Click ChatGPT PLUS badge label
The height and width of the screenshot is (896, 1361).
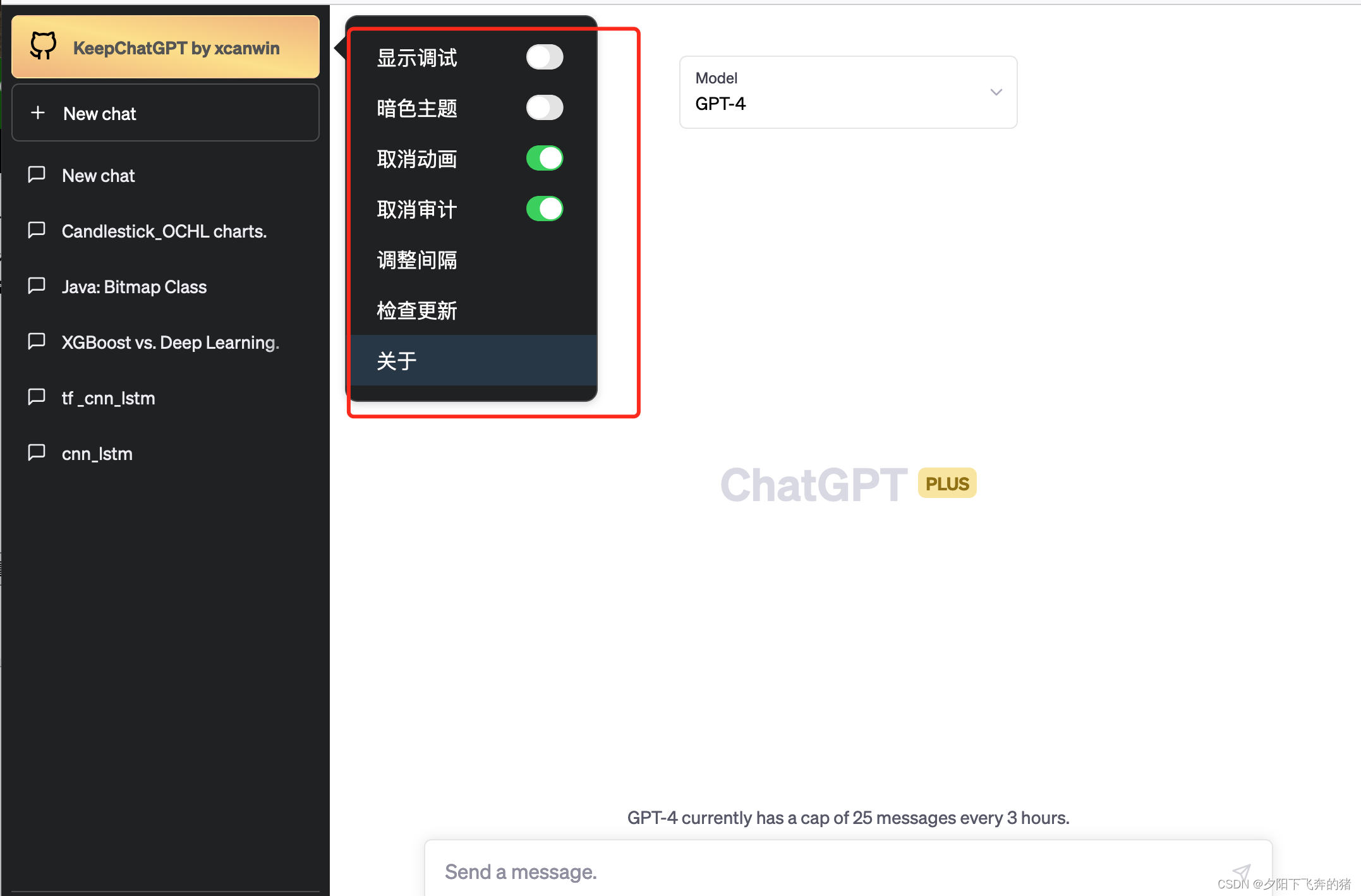(x=945, y=483)
